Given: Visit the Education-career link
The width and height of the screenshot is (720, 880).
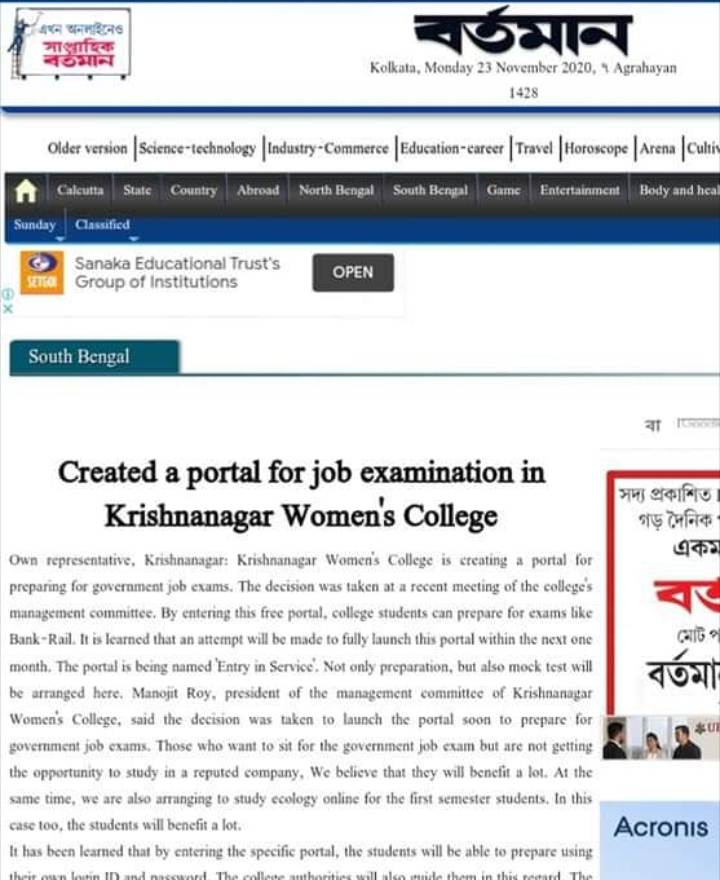Looking at the screenshot, I should pyautogui.click(x=451, y=149).
